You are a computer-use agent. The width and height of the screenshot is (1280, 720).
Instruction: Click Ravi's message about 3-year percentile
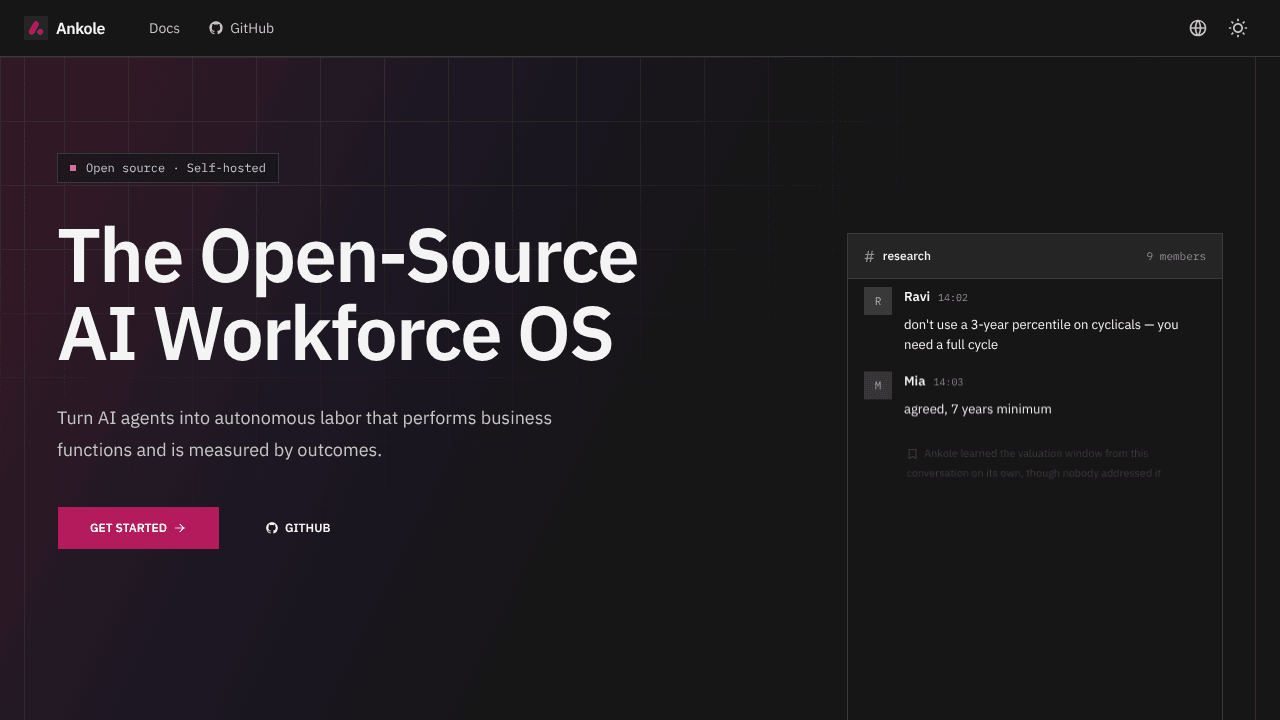click(x=1041, y=335)
